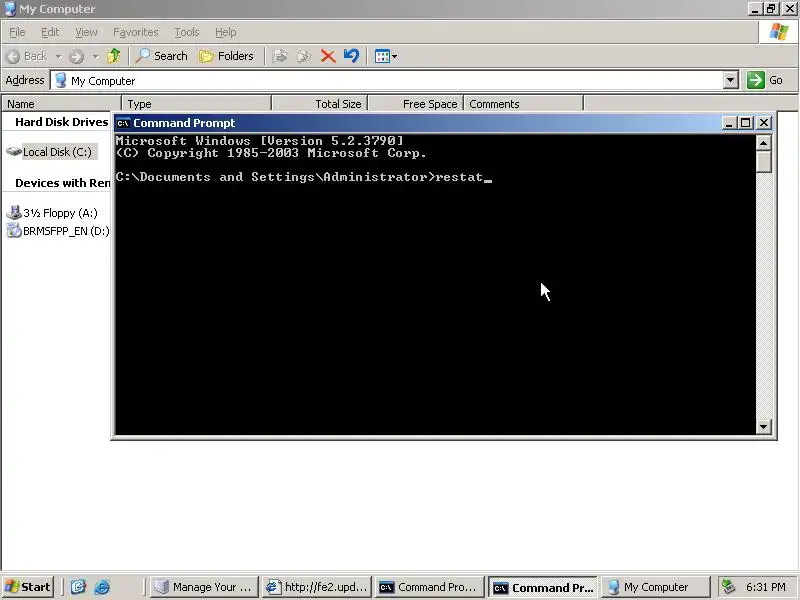This screenshot has width=800, height=600.
Task: Launch Internet Explorer from quick launch
Action: (x=102, y=587)
